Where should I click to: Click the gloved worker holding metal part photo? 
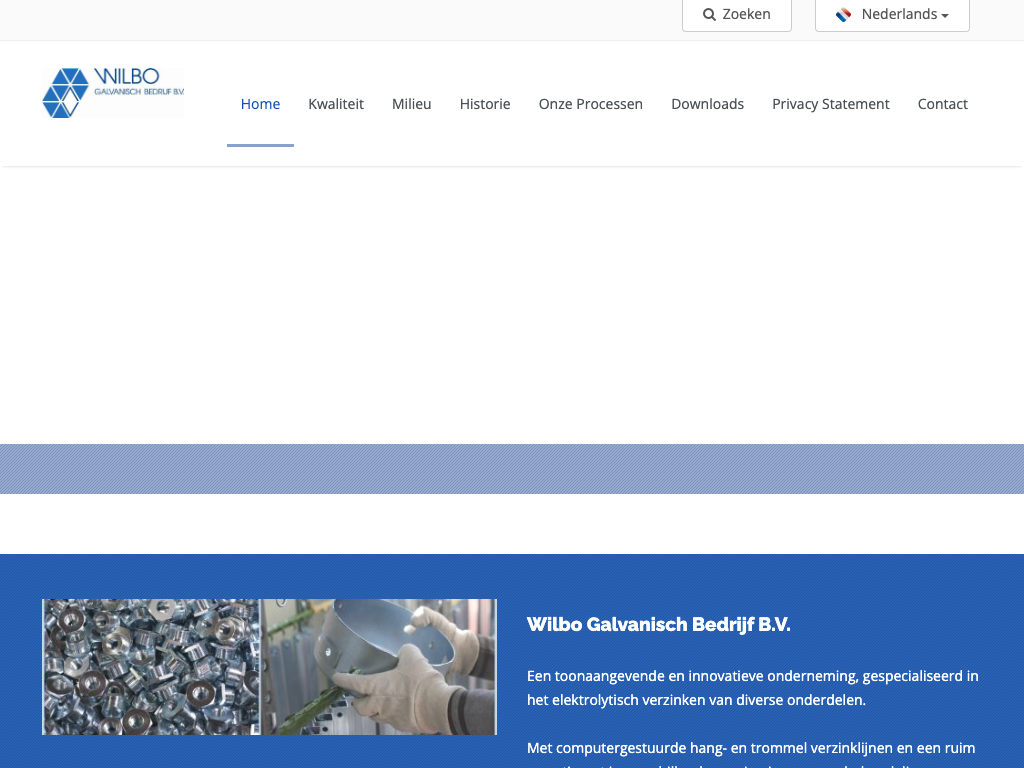pyautogui.click(x=380, y=667)
